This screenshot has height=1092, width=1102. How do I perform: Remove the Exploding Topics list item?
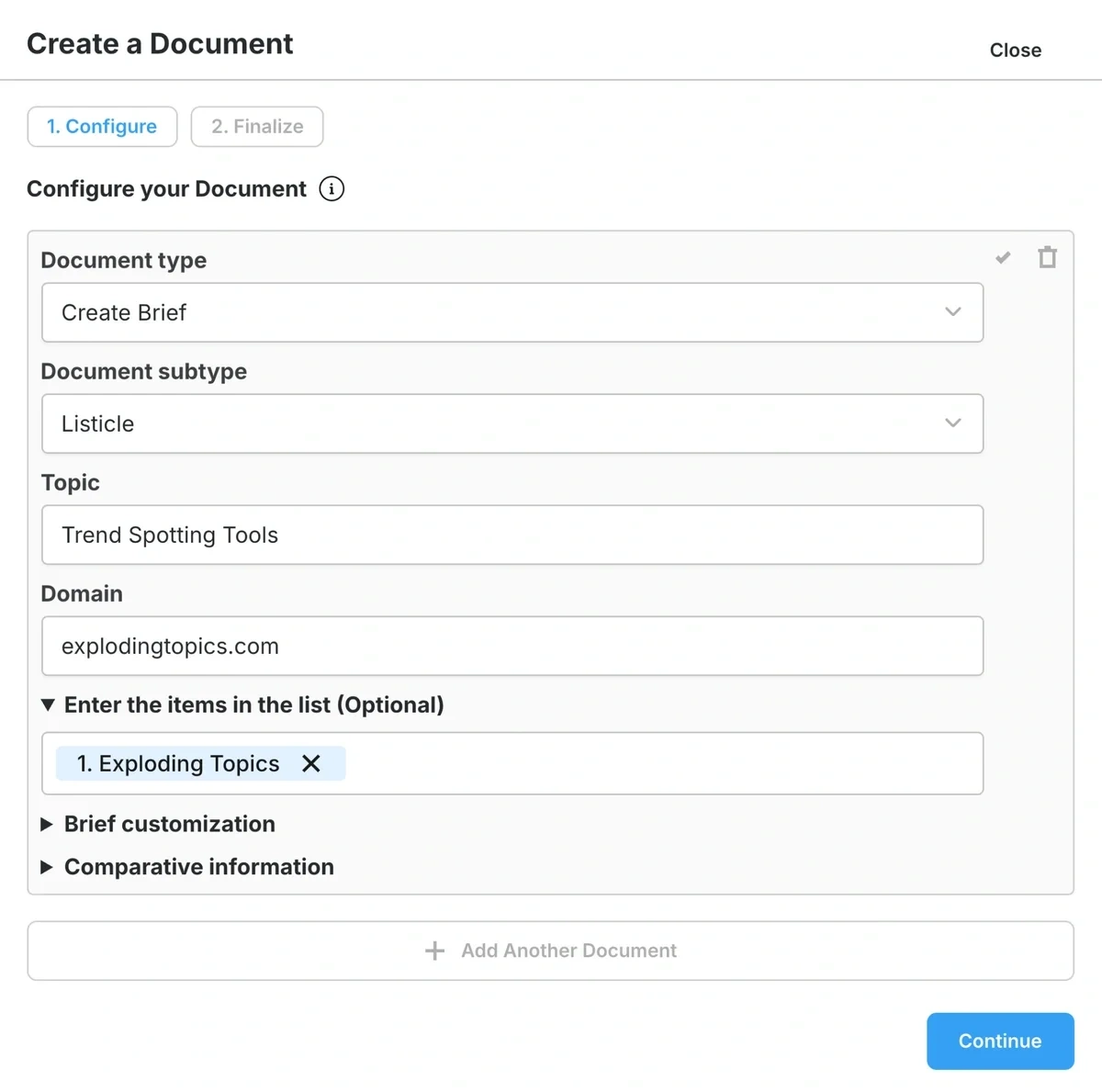point(311,763)
